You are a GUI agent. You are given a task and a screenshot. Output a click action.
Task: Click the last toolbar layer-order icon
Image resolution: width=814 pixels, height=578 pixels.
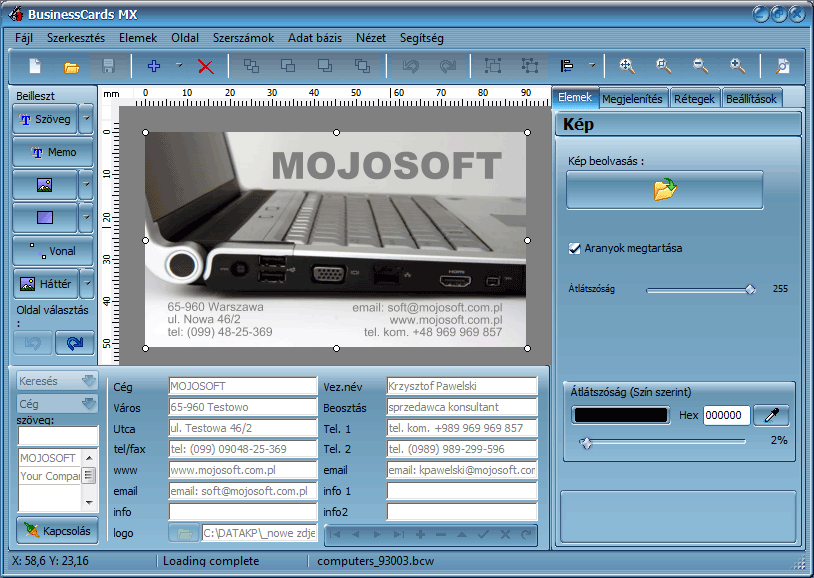coord(362,66)
